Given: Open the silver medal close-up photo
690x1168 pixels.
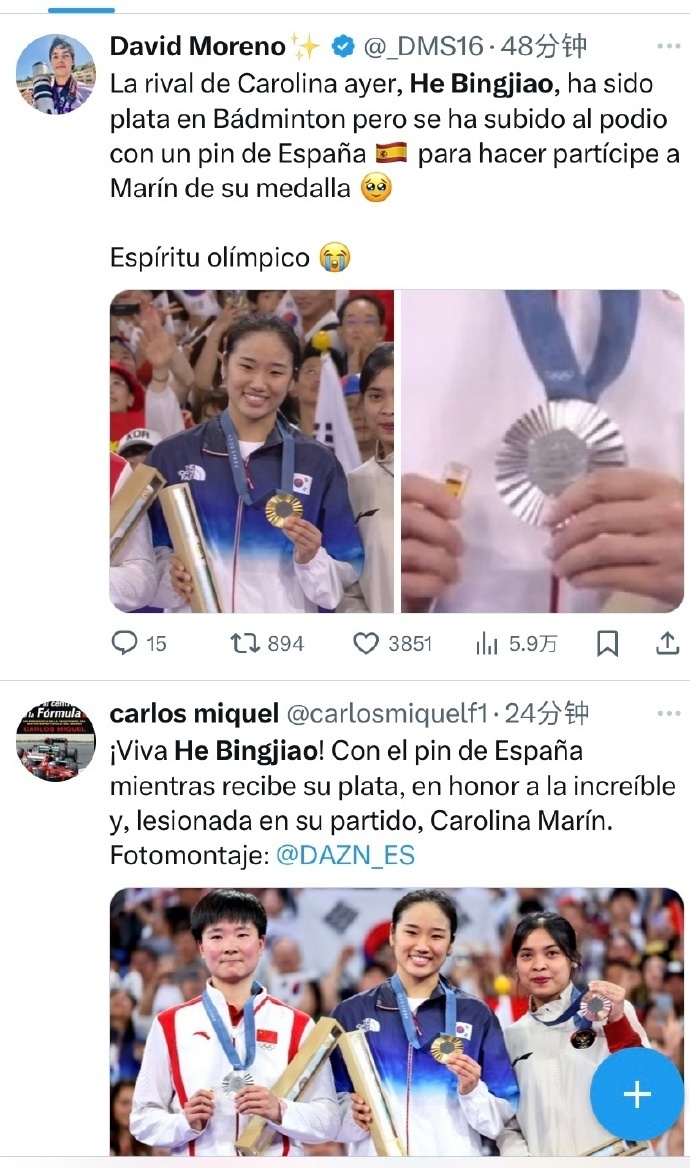Looking at the screenshot, I should point(542,451).
